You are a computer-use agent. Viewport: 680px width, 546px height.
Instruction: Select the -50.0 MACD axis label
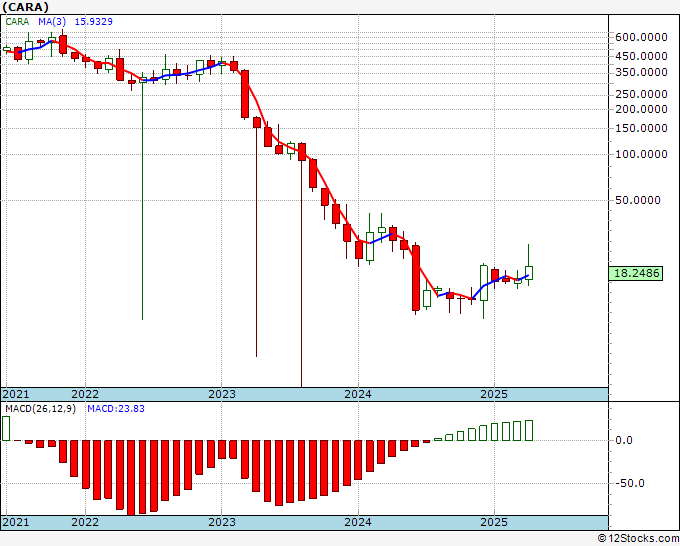pyautogui.click(x=630, y=483)
